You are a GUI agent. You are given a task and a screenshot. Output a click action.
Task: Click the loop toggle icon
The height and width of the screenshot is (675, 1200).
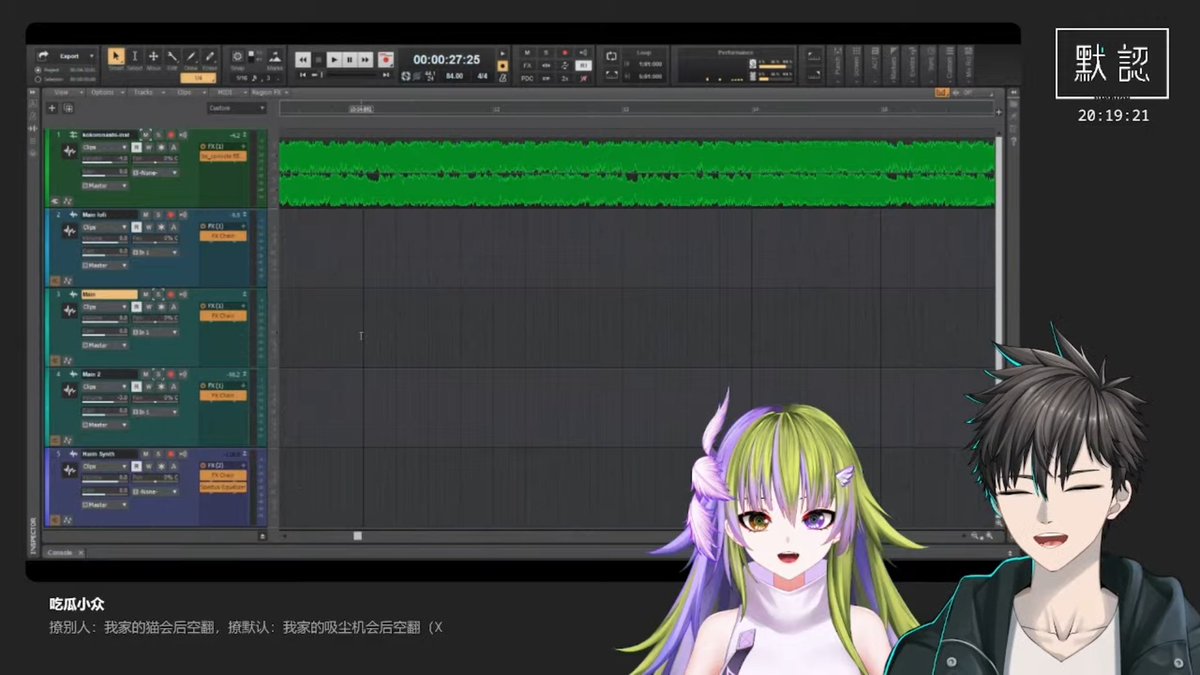click(611, 56)
